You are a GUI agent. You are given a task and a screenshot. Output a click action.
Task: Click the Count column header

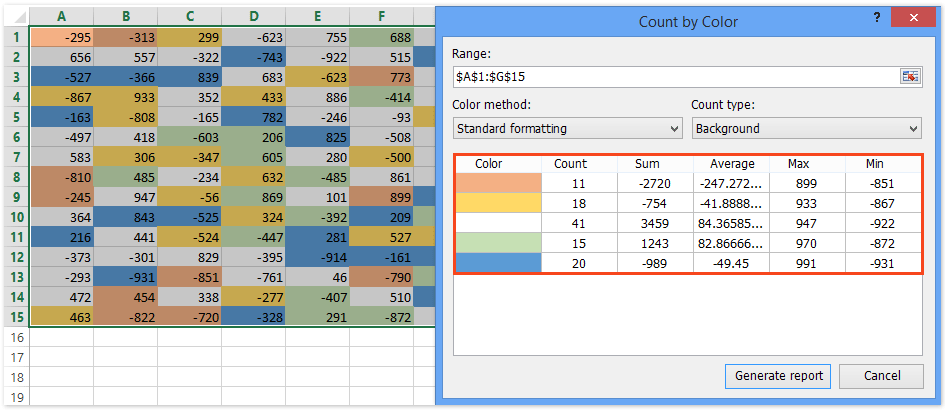pos(570,164)
